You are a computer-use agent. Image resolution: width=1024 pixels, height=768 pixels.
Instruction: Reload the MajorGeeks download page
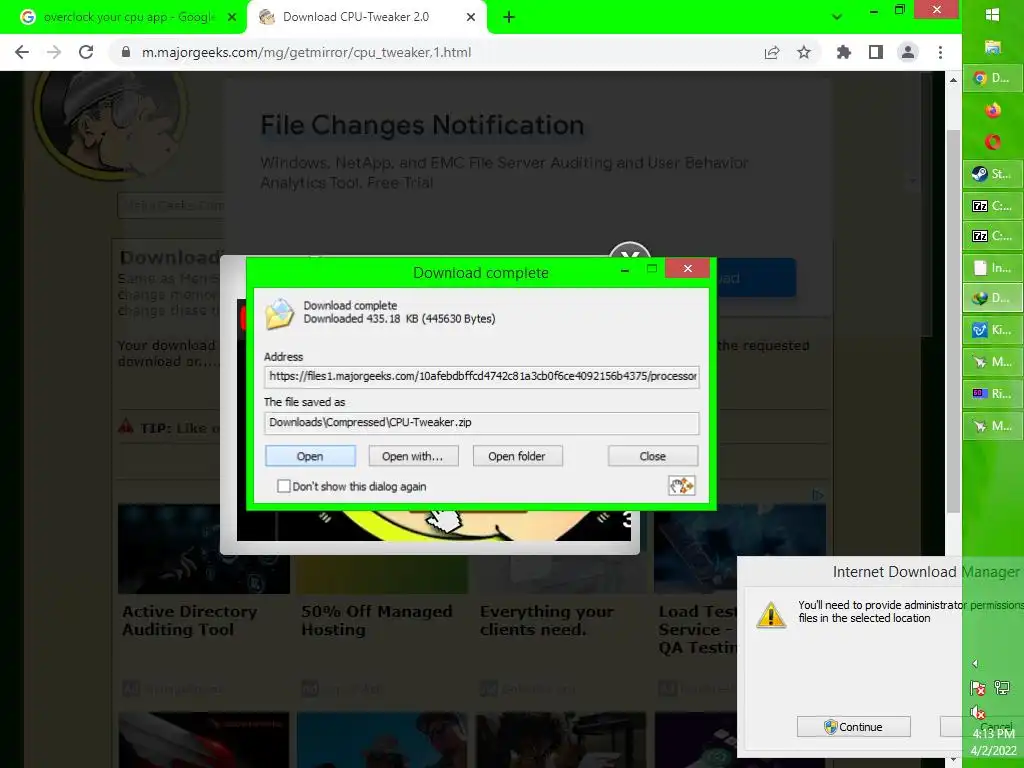point(86,52)
